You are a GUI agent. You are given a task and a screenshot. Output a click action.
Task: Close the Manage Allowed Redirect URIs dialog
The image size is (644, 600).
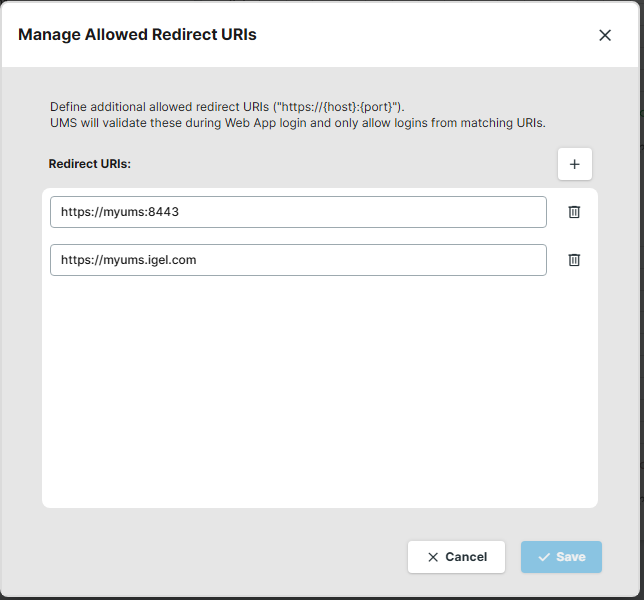[x=604, y=35]
